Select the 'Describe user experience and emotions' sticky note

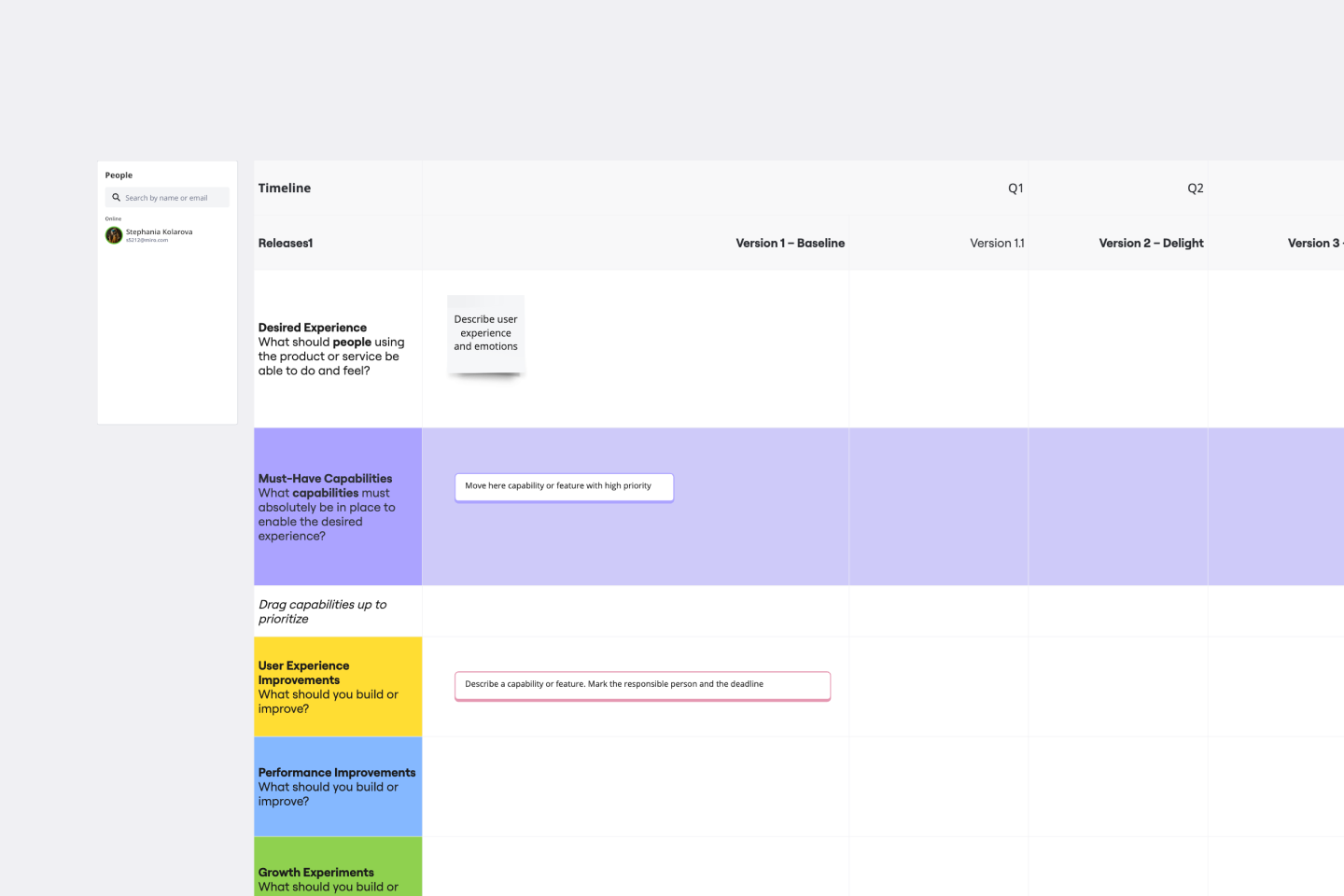click(x=485, y=334)
